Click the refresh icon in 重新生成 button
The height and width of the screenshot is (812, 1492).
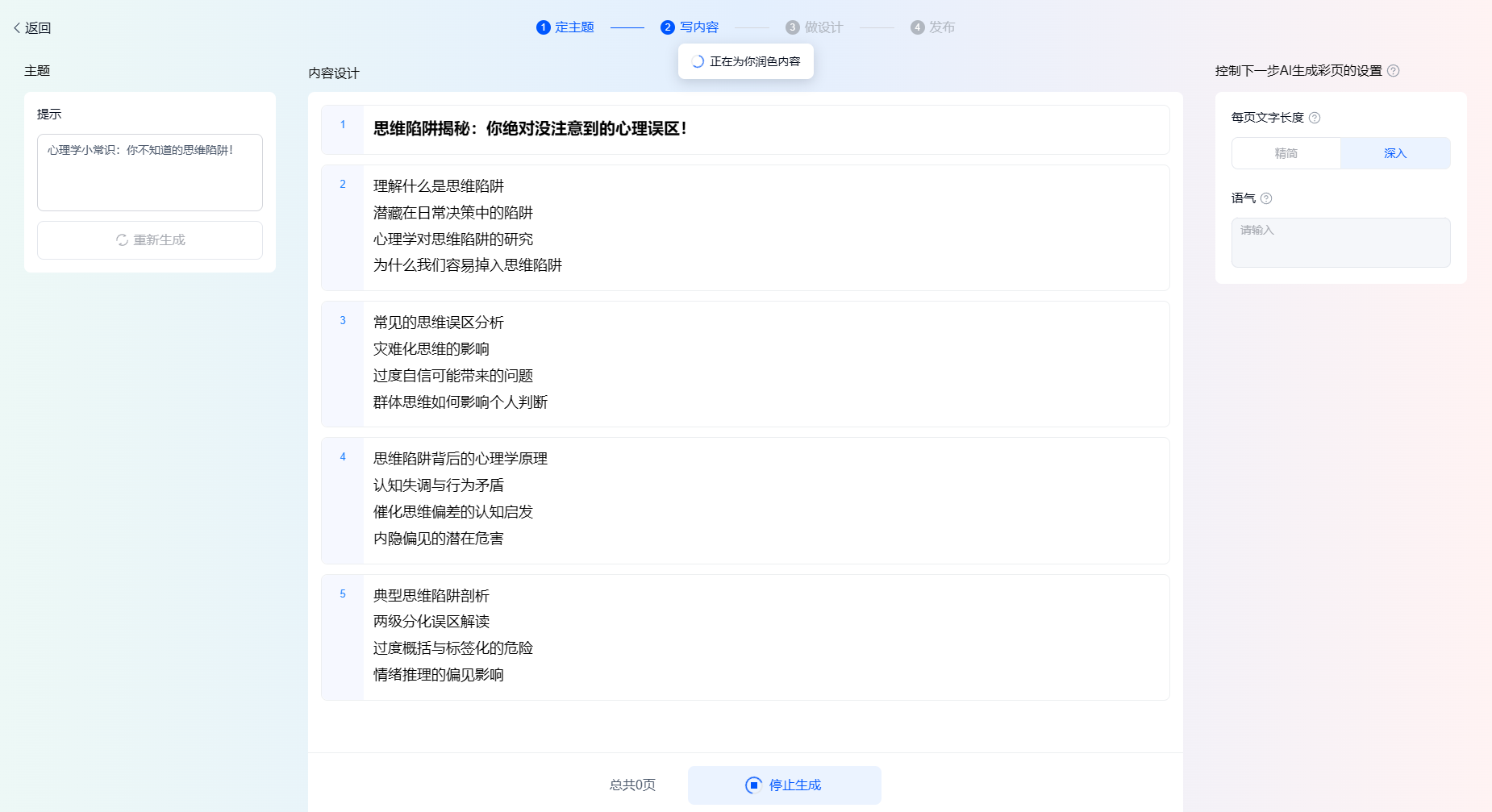coord(123,240)
